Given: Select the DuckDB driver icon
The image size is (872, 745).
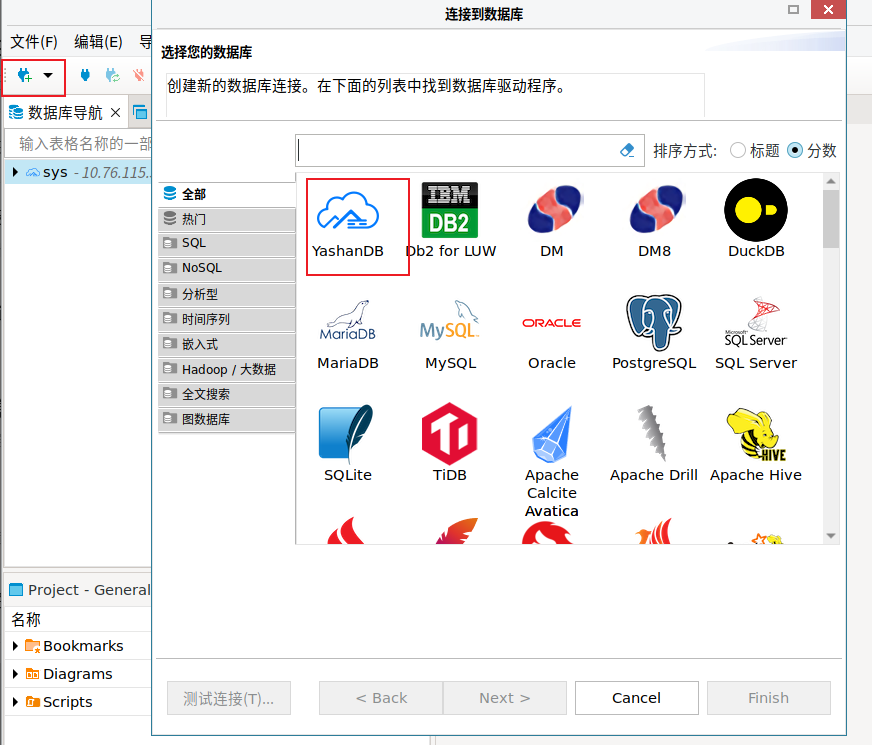Looking at the screenshot, I should 756,219.
